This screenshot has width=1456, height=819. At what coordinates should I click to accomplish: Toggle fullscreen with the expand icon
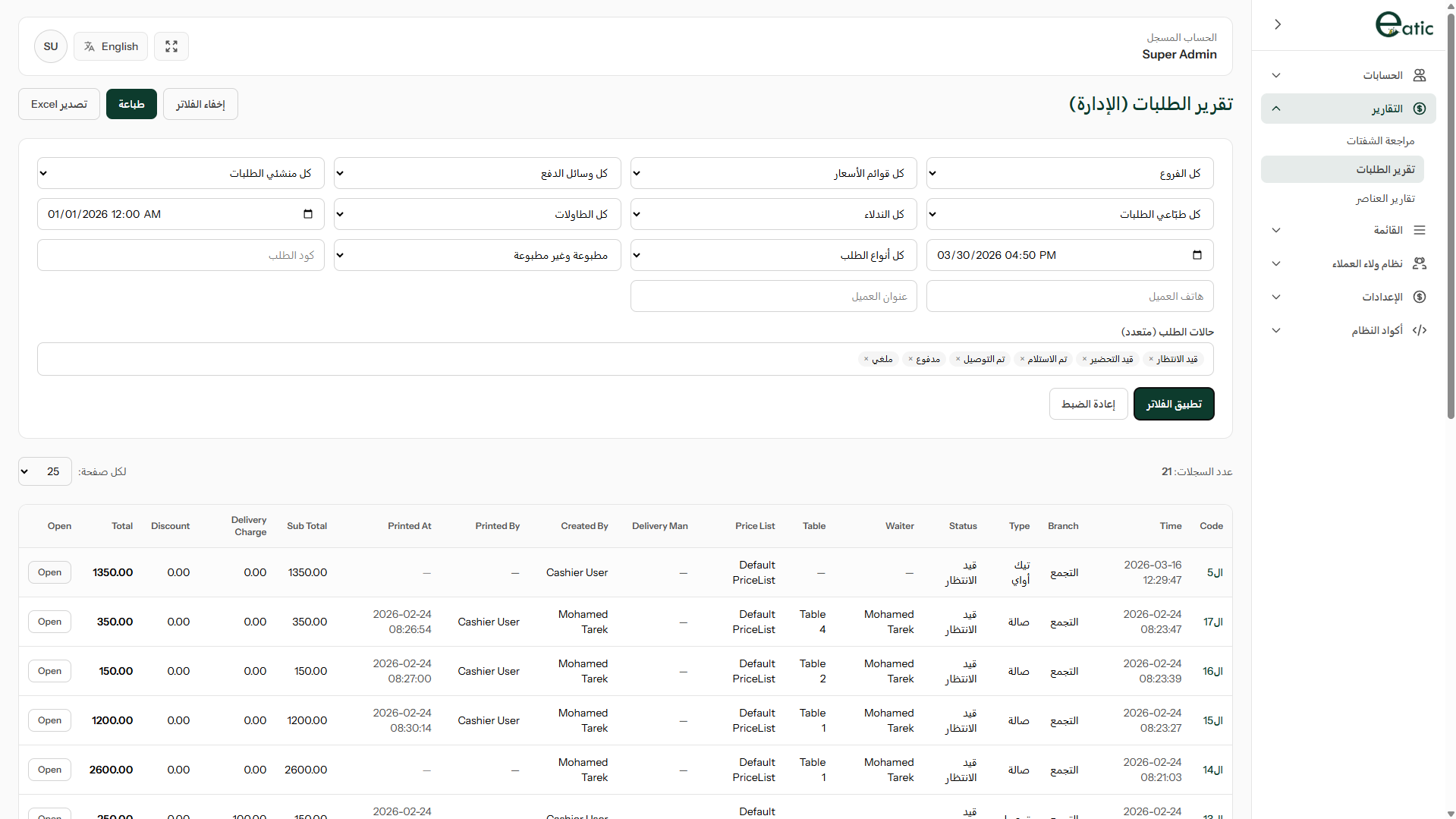tap(171, 46)
